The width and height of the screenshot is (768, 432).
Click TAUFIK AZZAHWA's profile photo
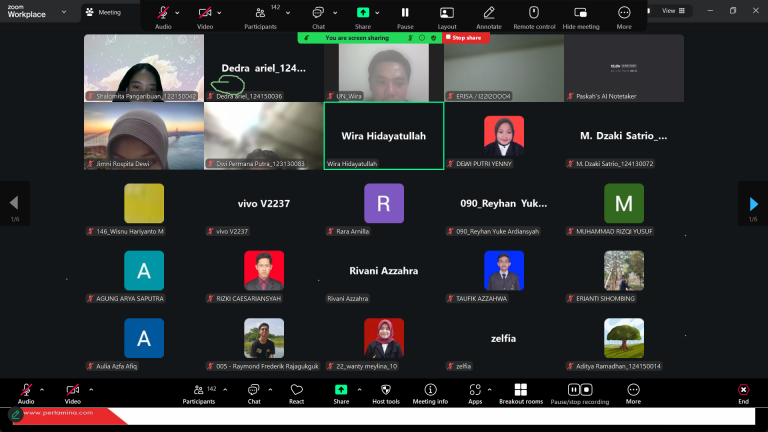504,270
